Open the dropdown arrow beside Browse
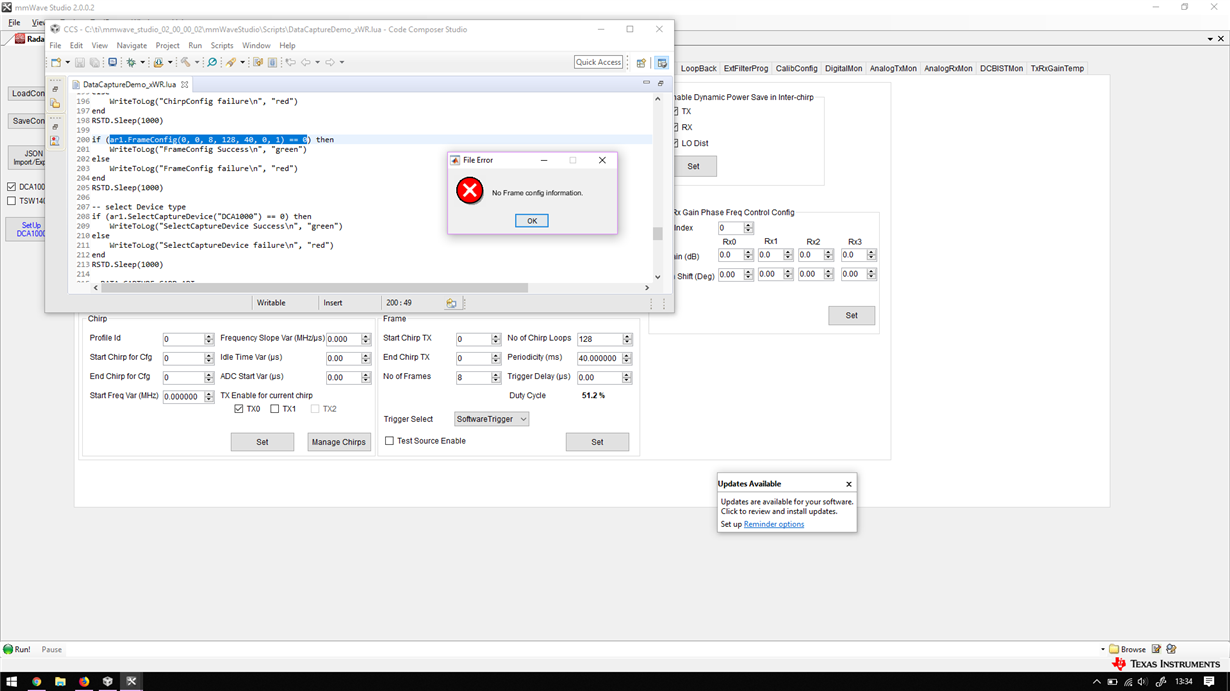Image resolution: width=1230 pixels, height=691 pixels. click(x=1102, y=649)
